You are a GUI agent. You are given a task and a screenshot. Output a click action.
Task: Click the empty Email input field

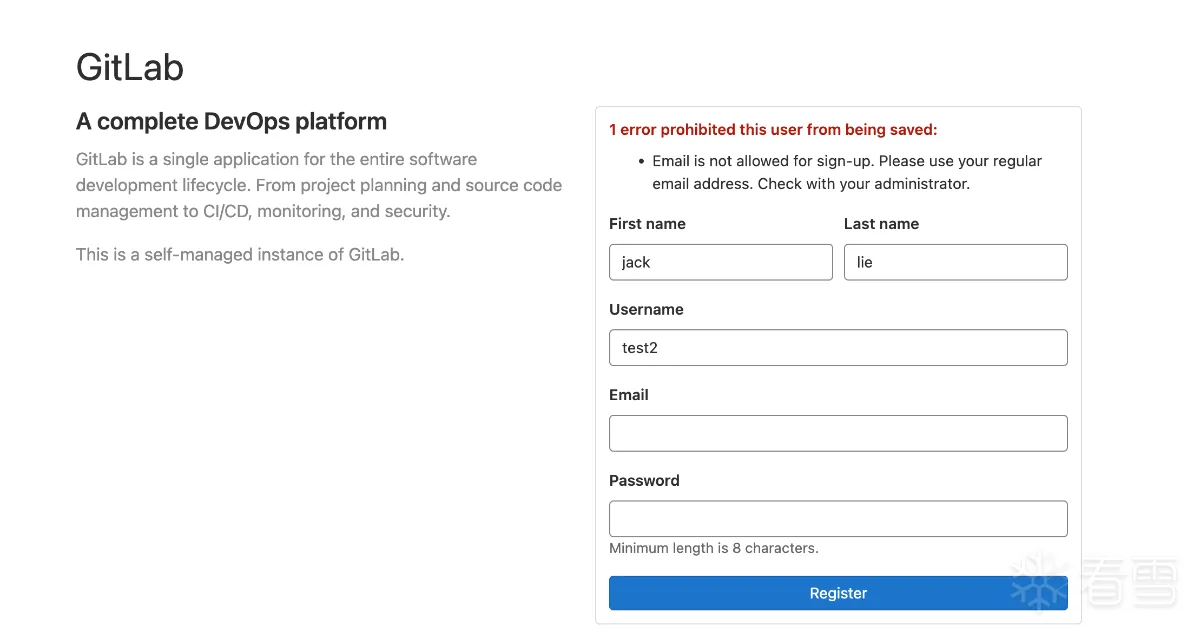(x=838, y=433)
